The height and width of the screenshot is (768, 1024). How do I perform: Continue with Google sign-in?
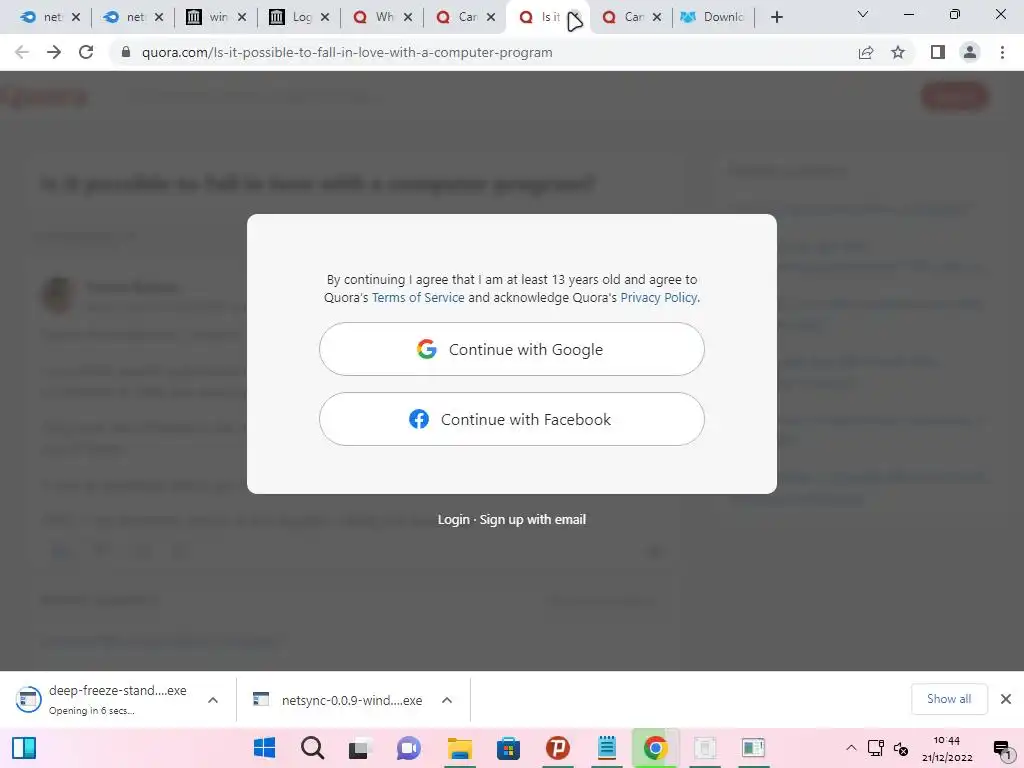[x=511, y=349]
